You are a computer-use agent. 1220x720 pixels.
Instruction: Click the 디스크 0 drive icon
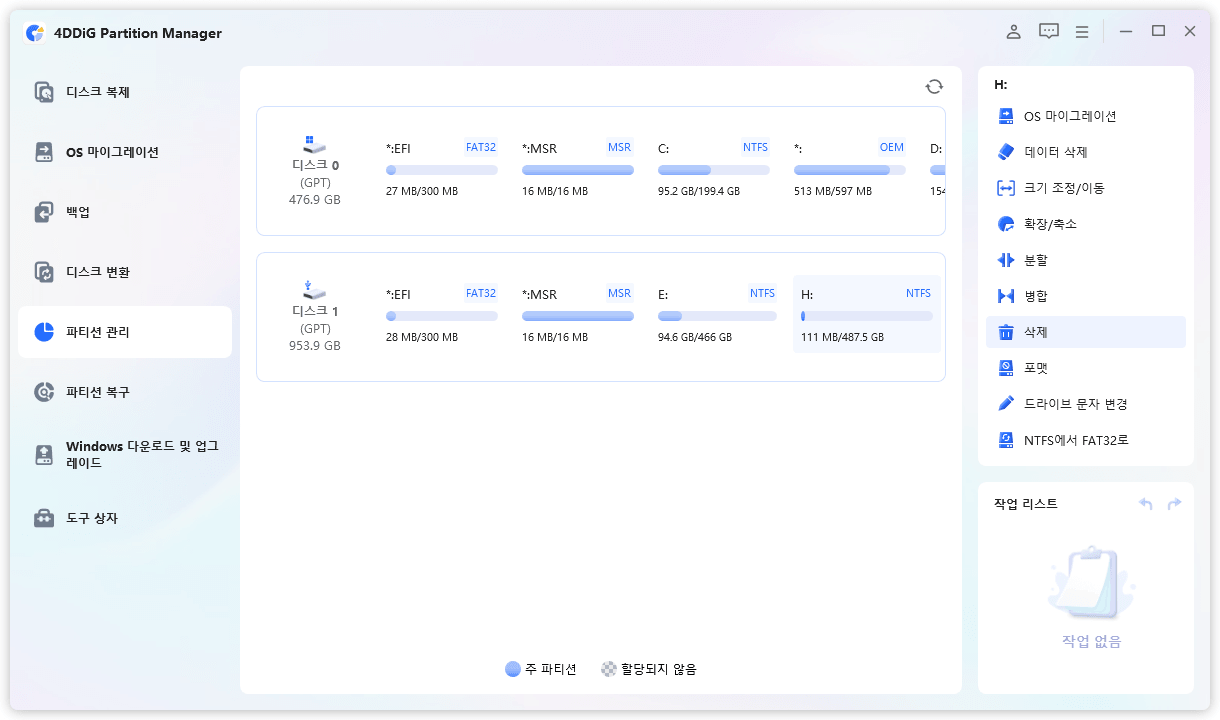[314, 144]
